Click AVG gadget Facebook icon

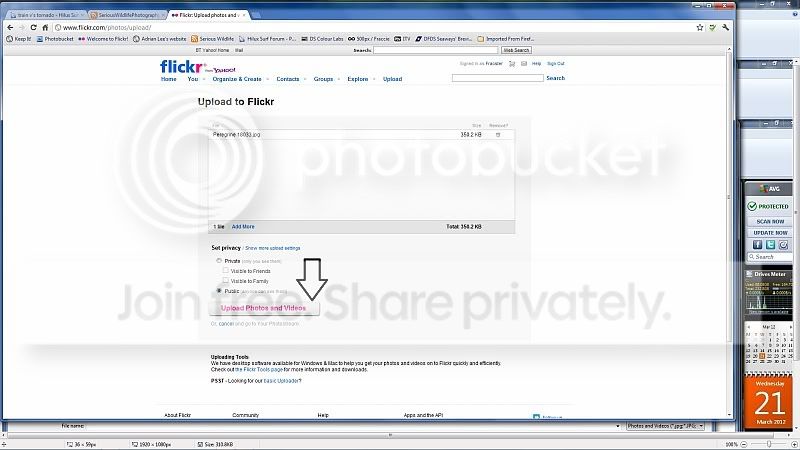758,245
